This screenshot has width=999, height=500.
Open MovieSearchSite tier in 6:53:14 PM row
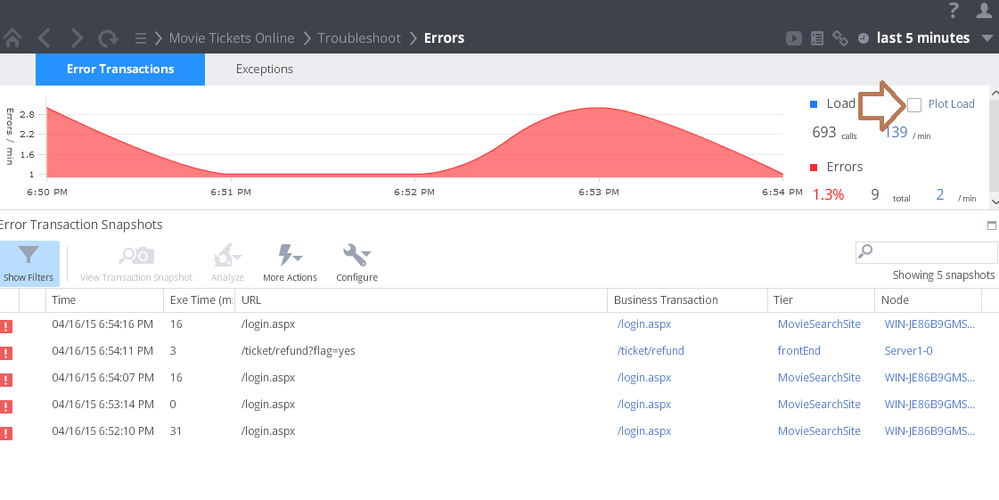[x=819, y=404]
